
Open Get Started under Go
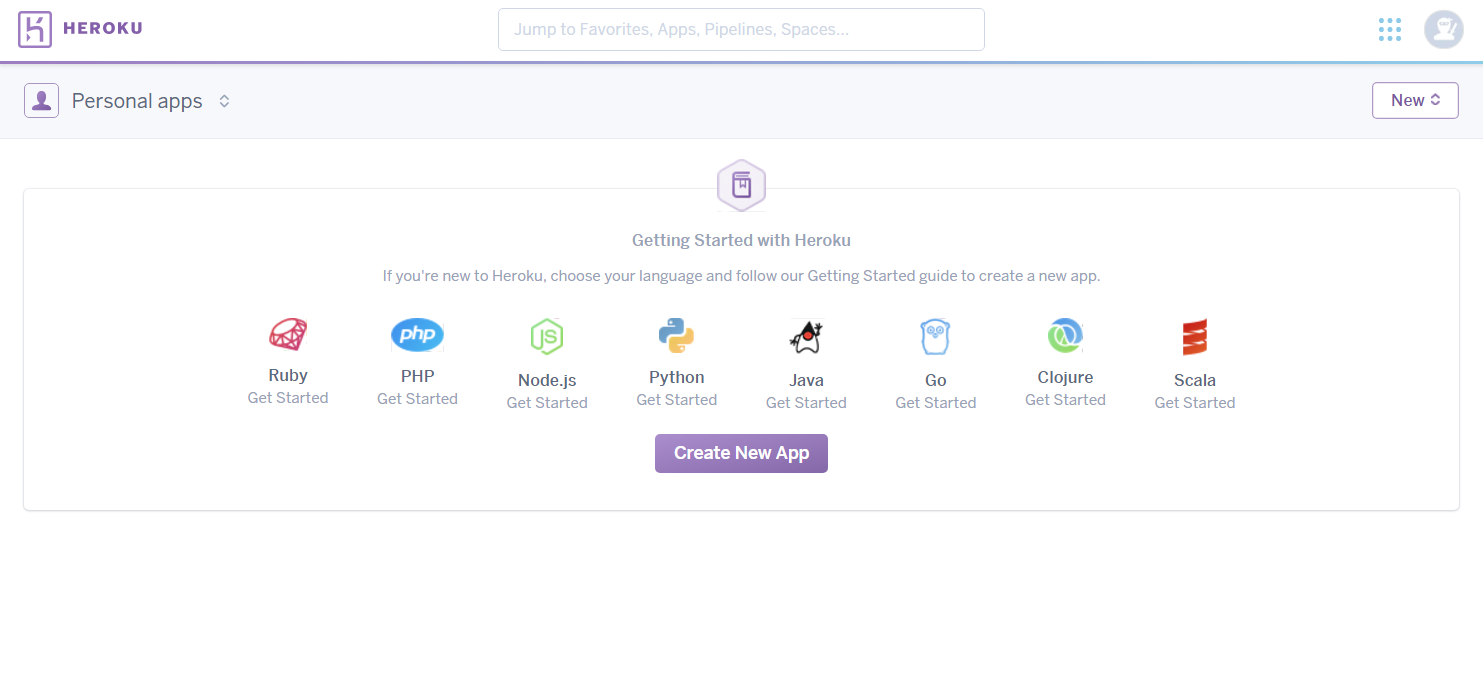tap(935, 403)
